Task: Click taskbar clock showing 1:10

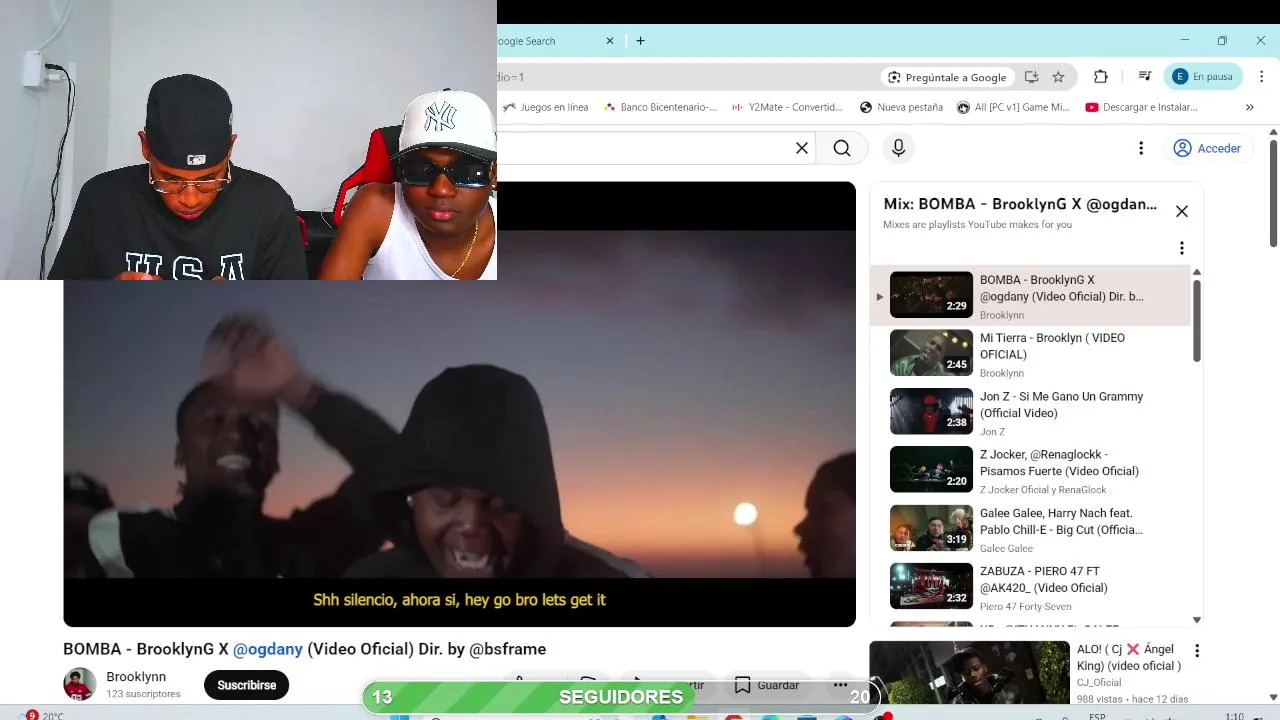Action: (x=1235, y=716)
